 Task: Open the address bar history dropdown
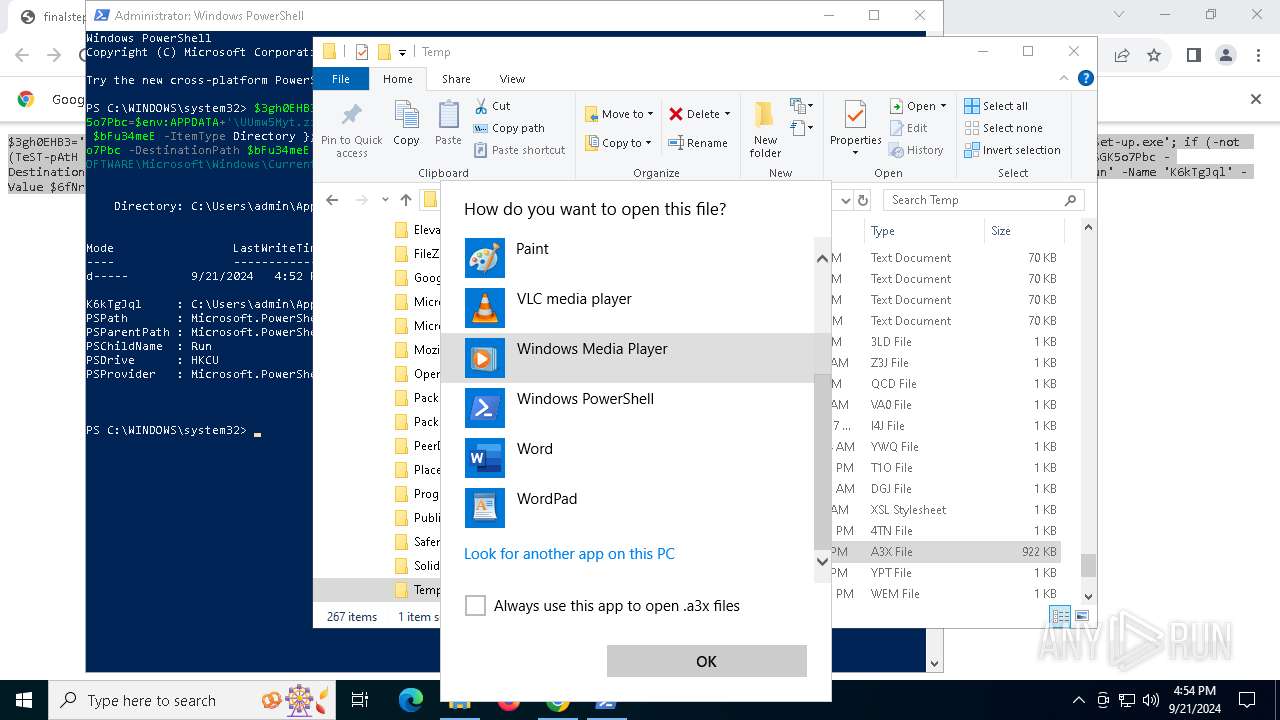pyautogui.click(x=846, y=200)
